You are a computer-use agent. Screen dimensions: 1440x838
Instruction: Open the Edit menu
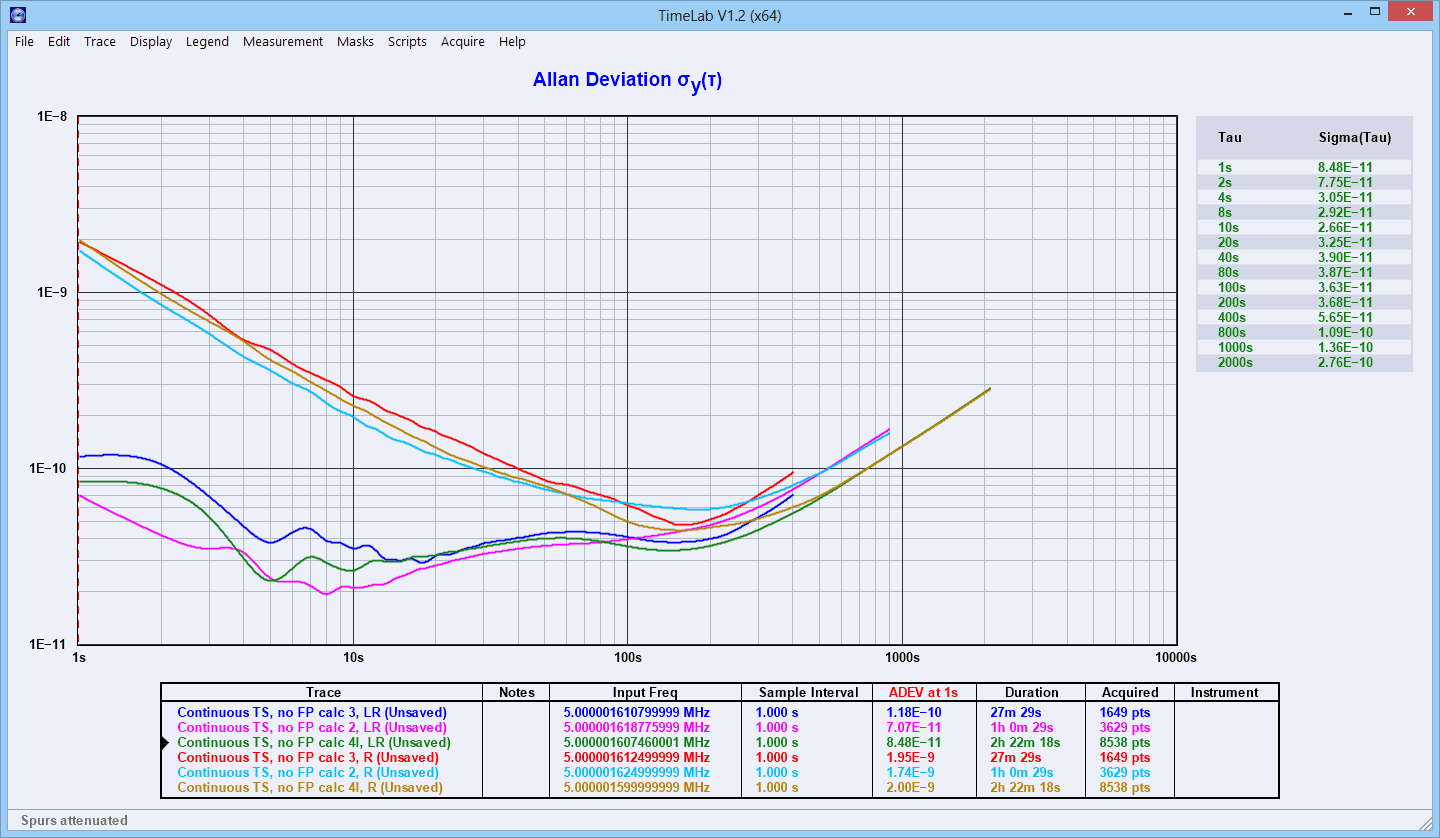tap(59, 42)
